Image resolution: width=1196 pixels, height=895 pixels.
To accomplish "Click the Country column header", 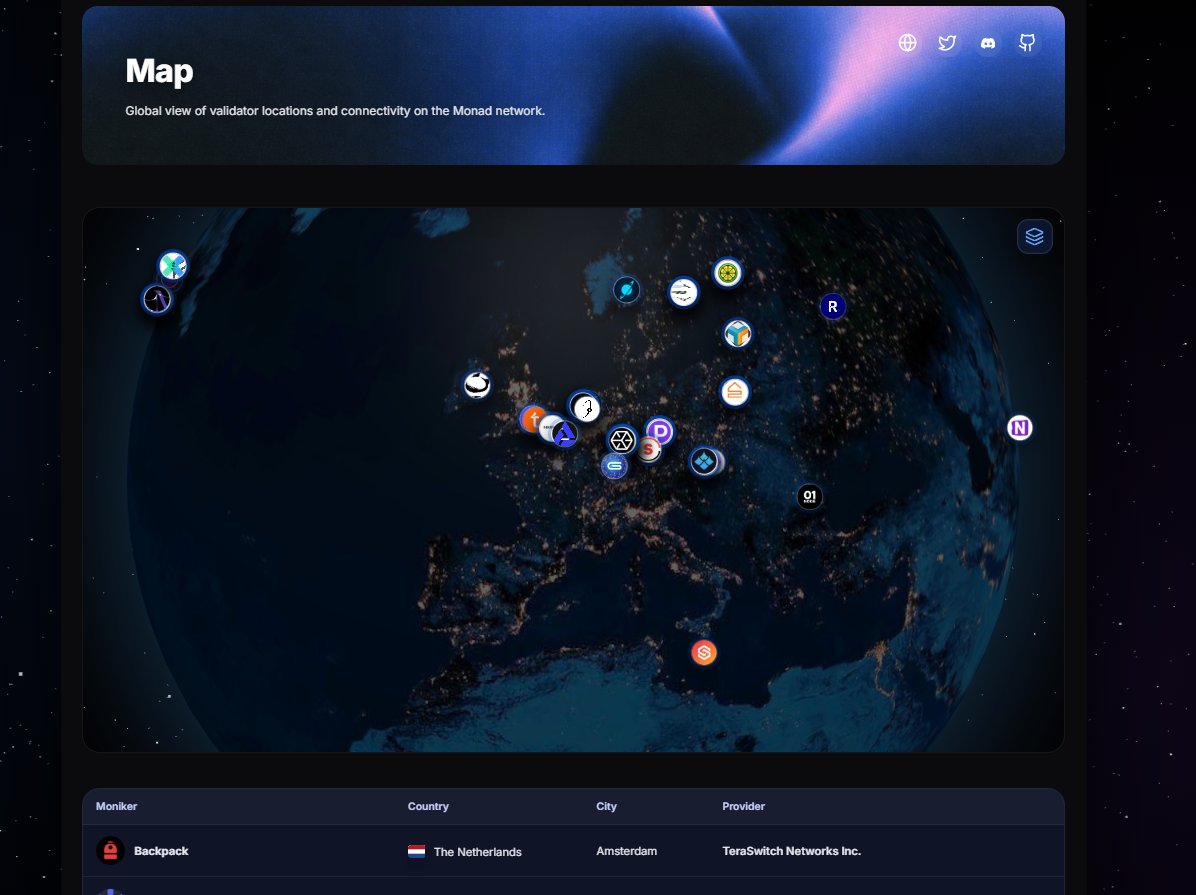I will coord(428,806).
